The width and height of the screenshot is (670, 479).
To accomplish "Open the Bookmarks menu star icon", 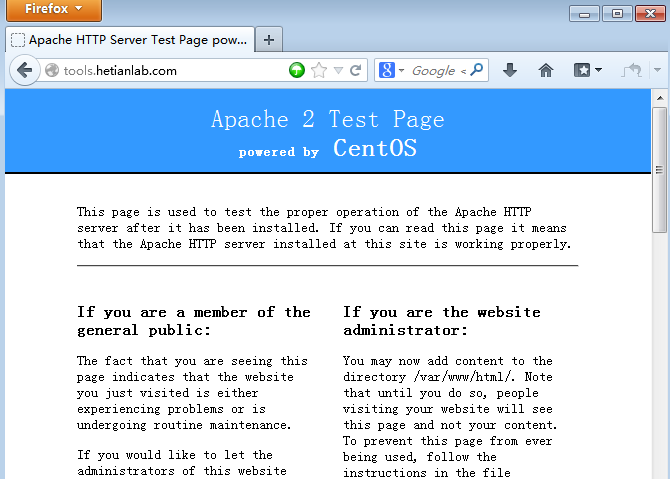I will [x=582, y=70].
